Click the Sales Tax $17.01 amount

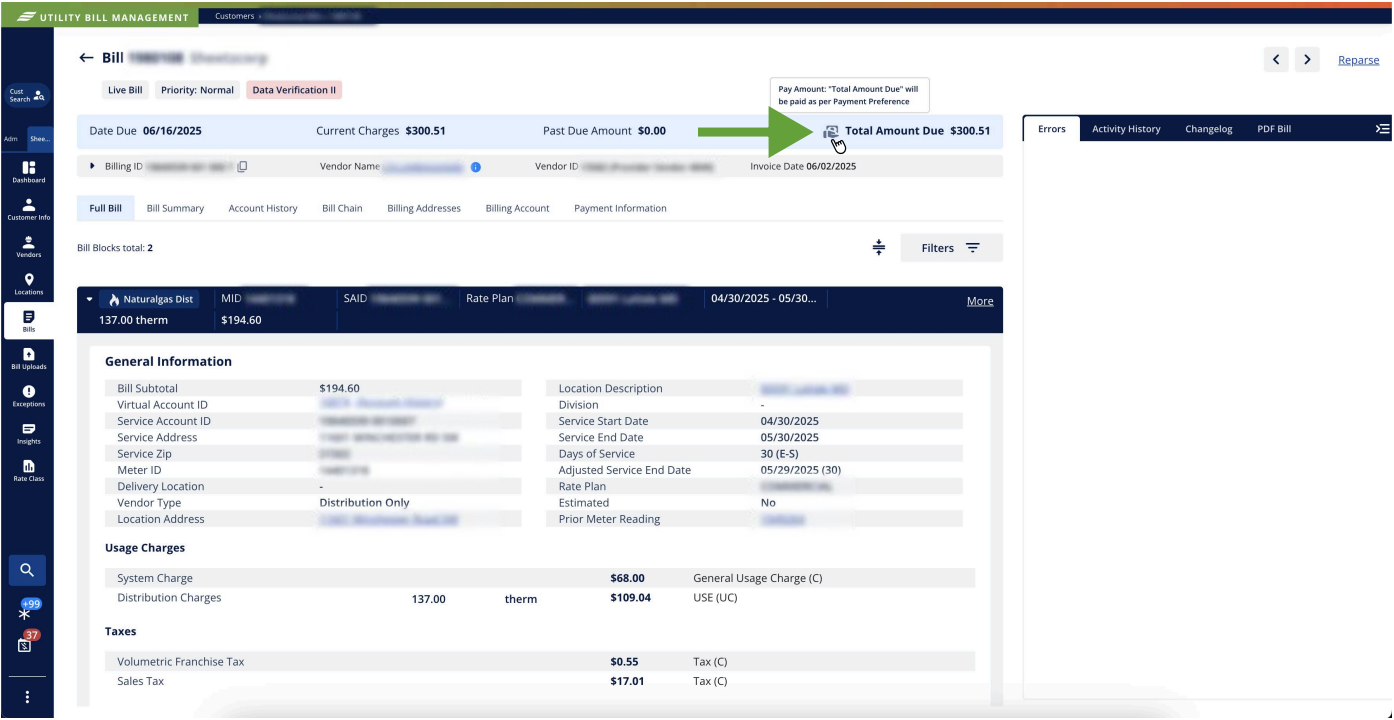coord(627,681)
